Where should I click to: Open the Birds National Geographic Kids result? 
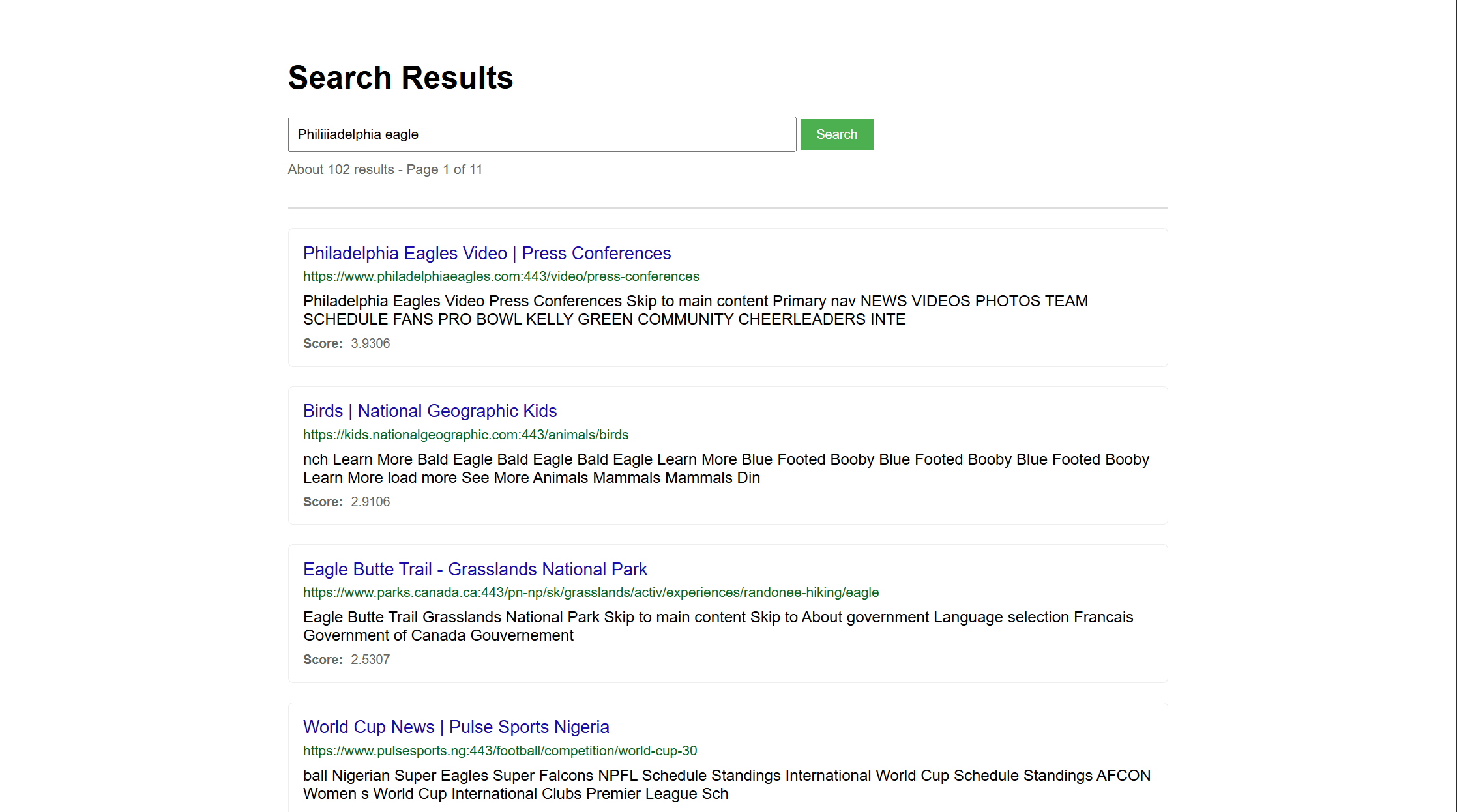[430, 411]
